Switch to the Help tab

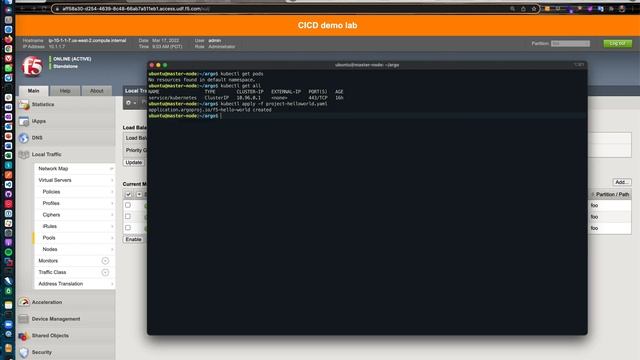pyautogui.click(x=65, y=91)
